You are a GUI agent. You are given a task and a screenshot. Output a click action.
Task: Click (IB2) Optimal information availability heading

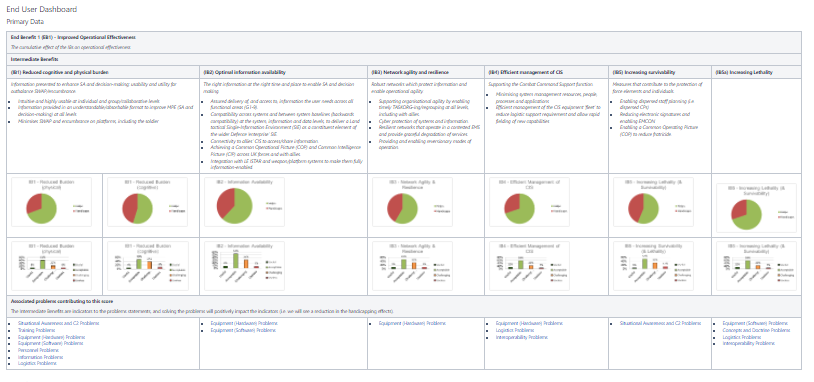(244, 72)
